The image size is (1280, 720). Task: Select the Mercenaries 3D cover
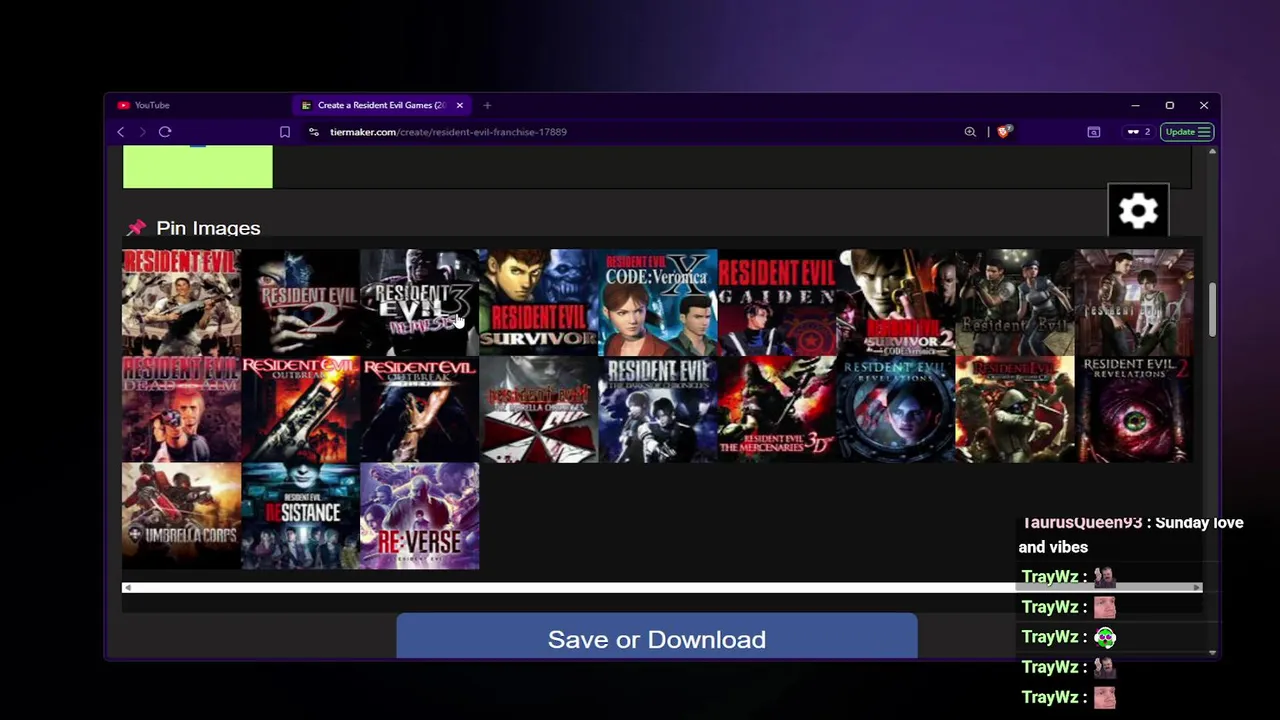(x=776, y=409)
